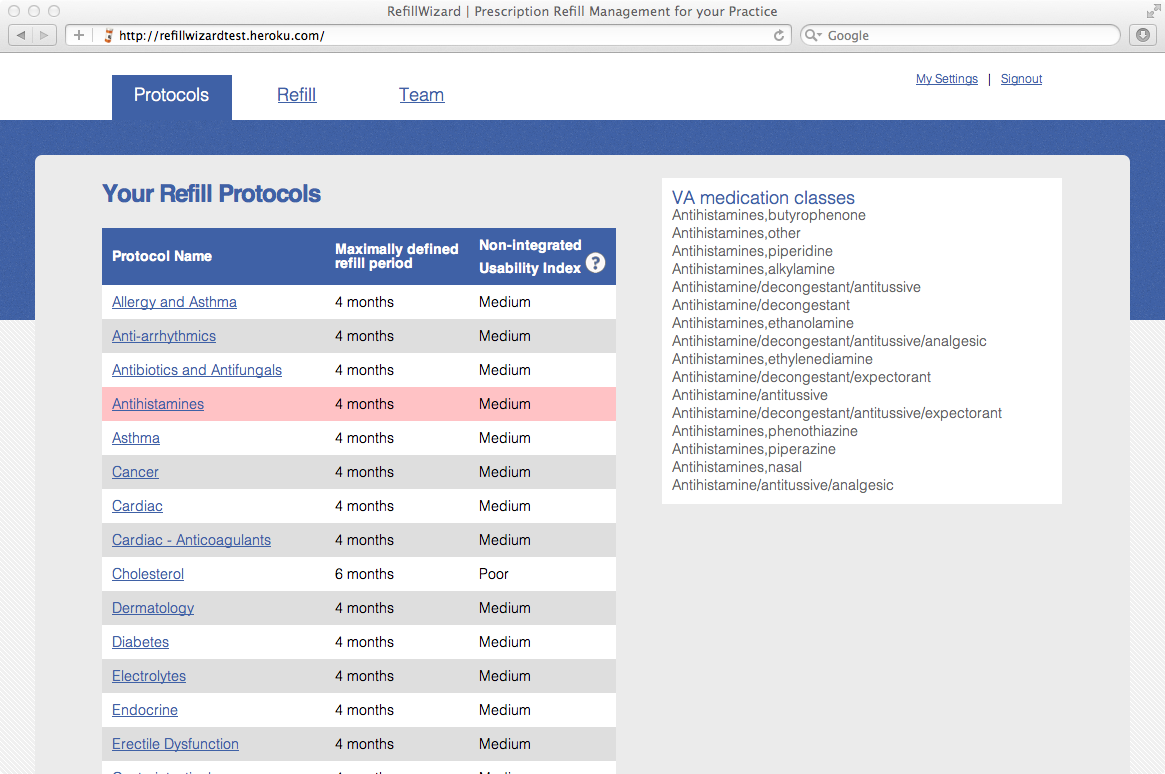Click the 6 months cell for Cholesterol

pos(365,574)
